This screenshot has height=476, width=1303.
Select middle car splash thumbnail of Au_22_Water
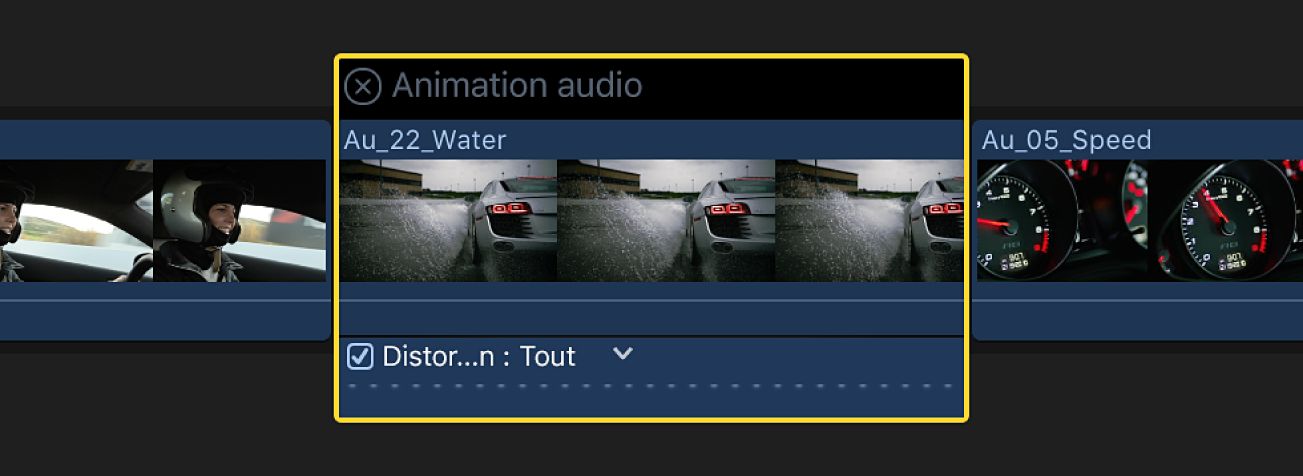(666, 221)
